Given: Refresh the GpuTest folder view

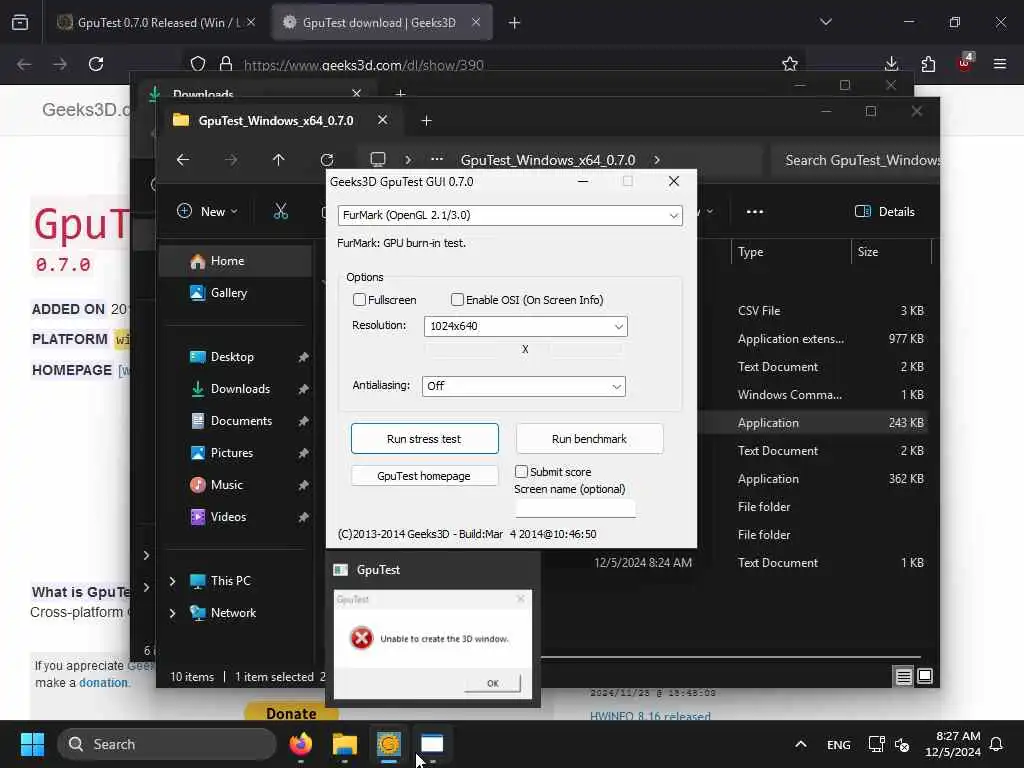Looking at the screenshot, I should pos(327,160).
